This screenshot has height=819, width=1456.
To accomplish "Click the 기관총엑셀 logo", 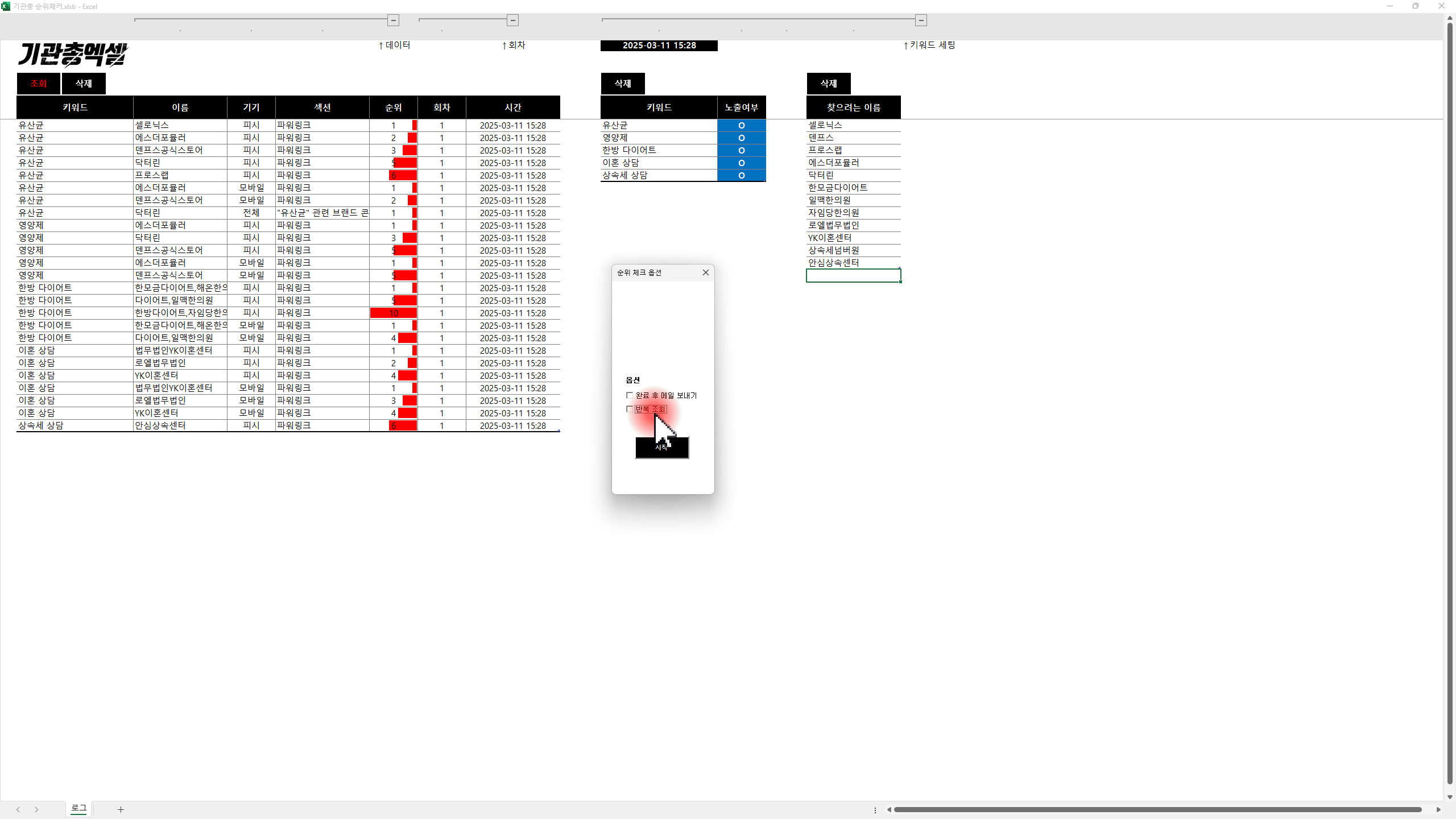I will click(x=73, y=55).
